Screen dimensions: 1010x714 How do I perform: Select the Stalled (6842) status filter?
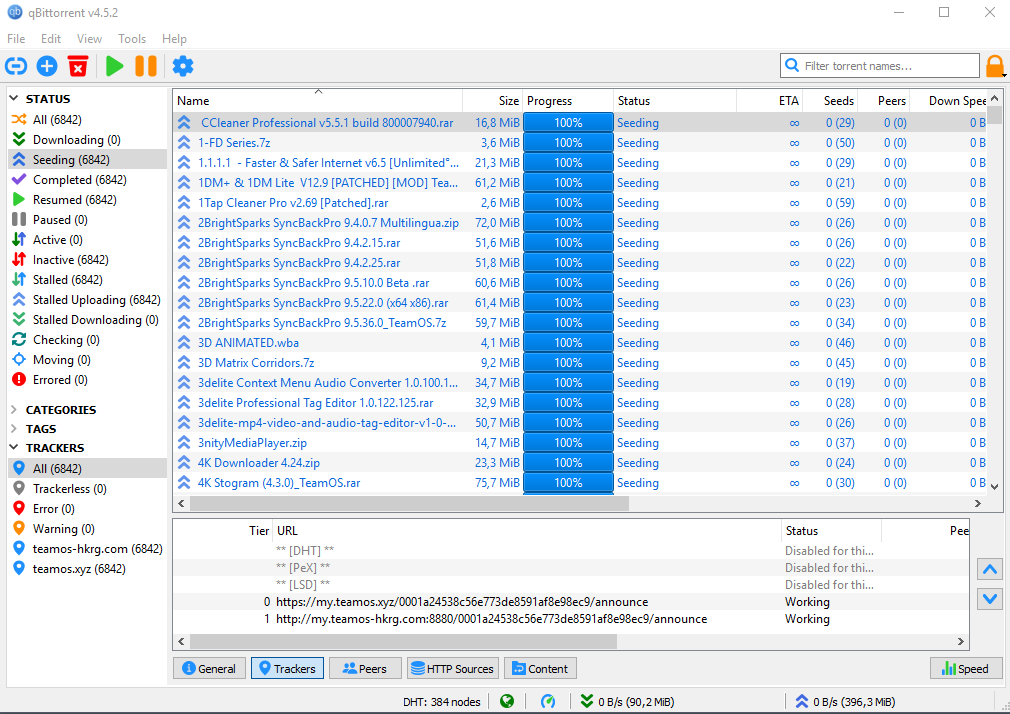[87, 279]
